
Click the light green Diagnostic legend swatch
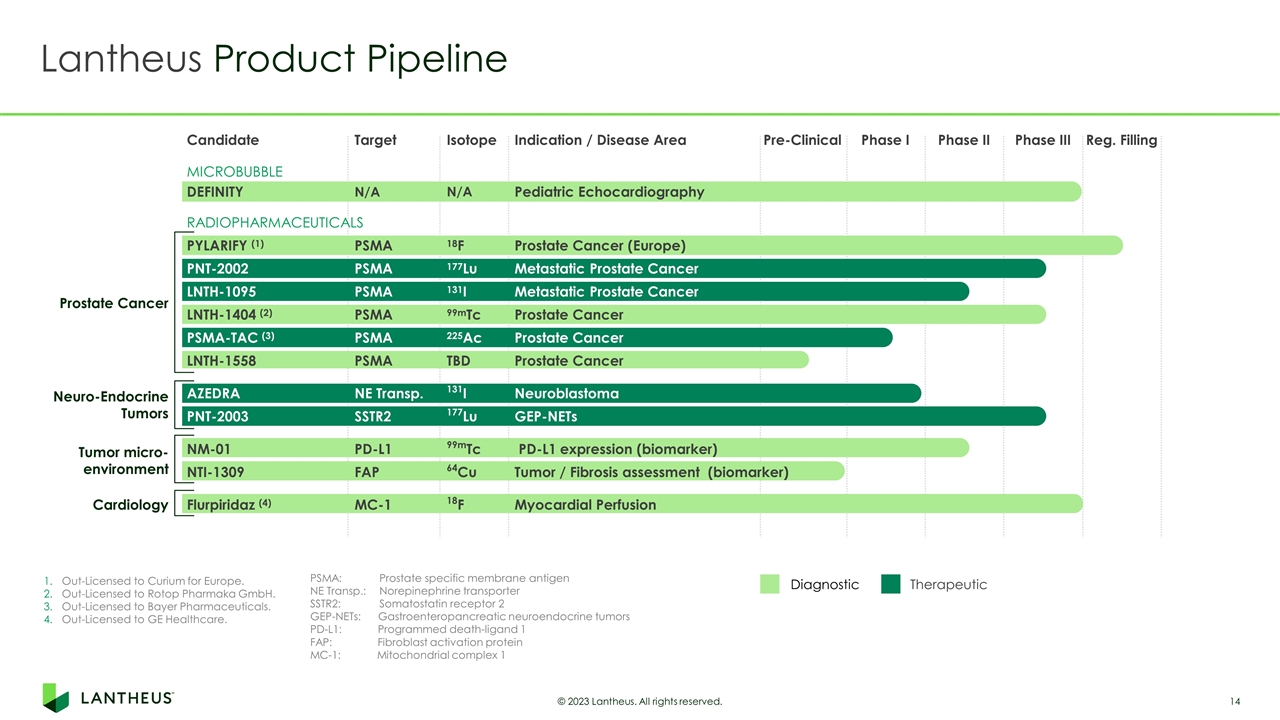pyautogui.click(x=769, y=584)
